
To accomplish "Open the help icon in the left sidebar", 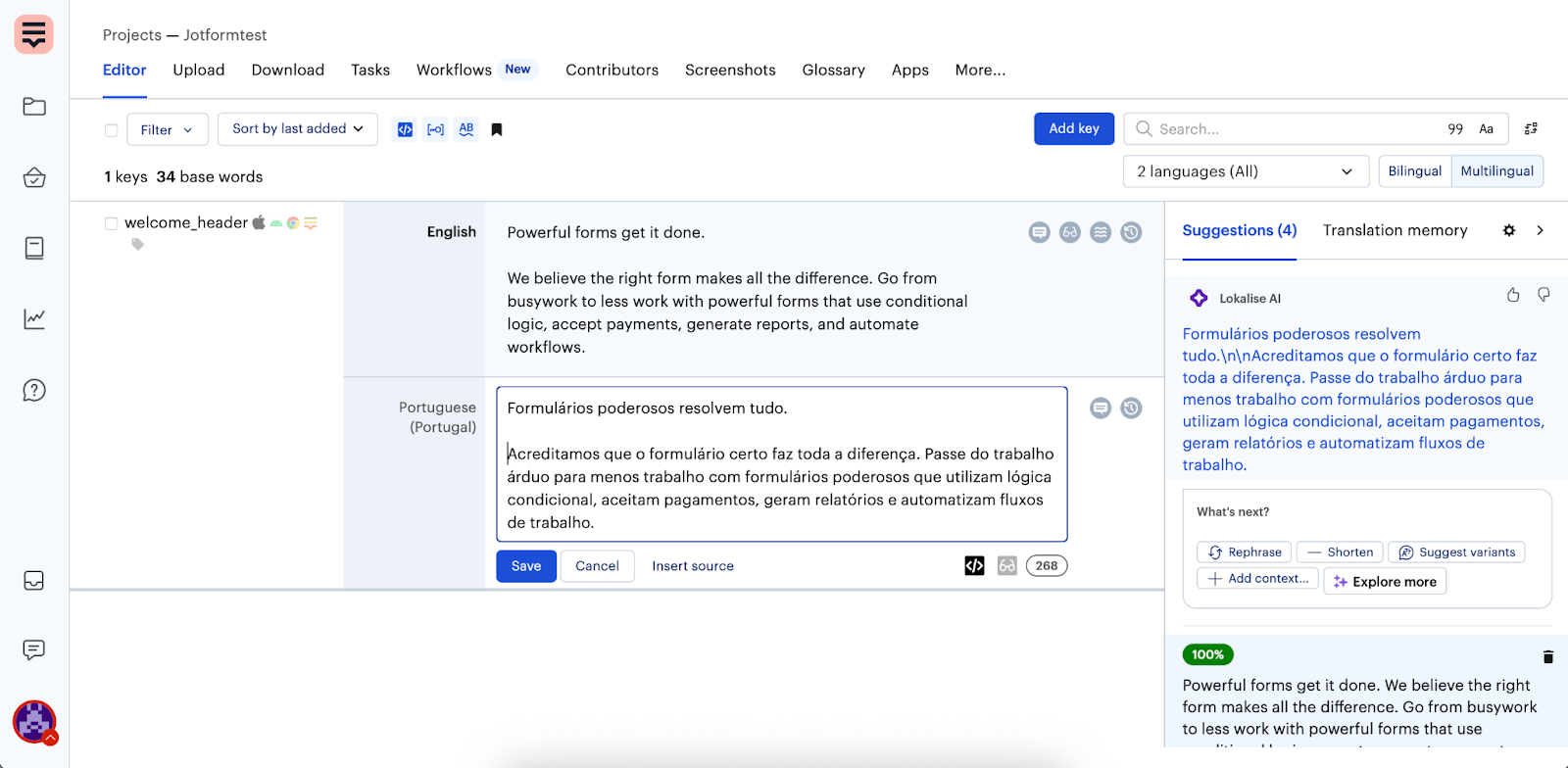I will pyautogui.click(x=34, y=391).
